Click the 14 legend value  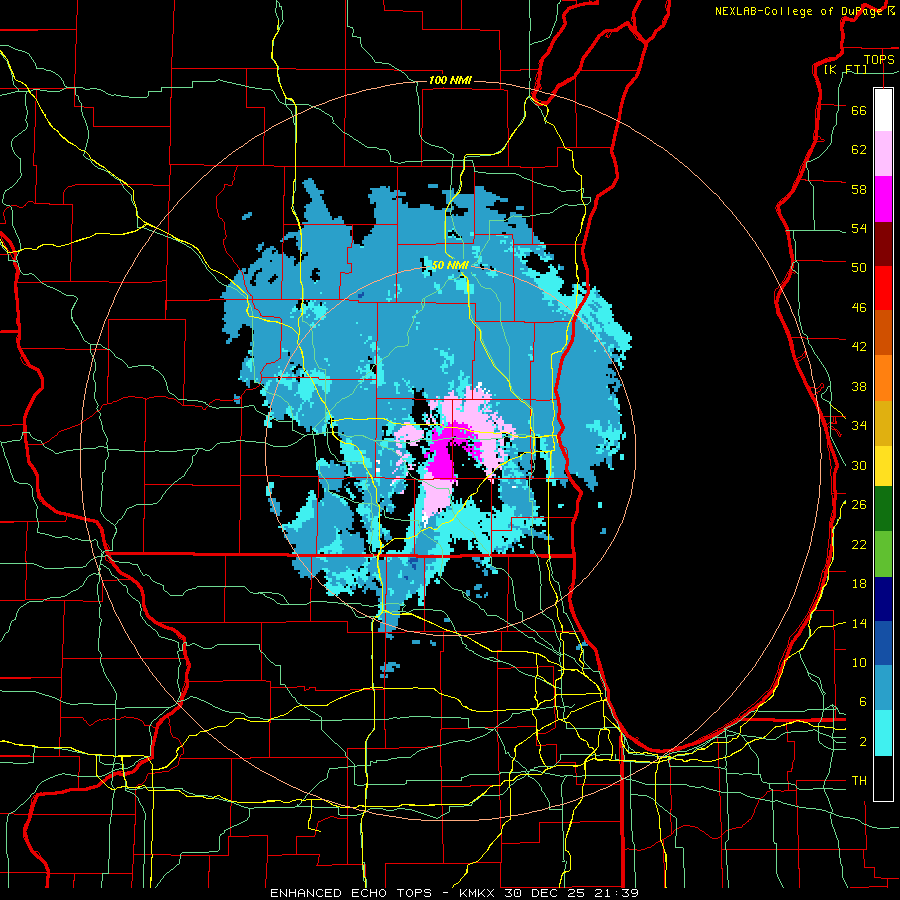(x=859, y=623)
